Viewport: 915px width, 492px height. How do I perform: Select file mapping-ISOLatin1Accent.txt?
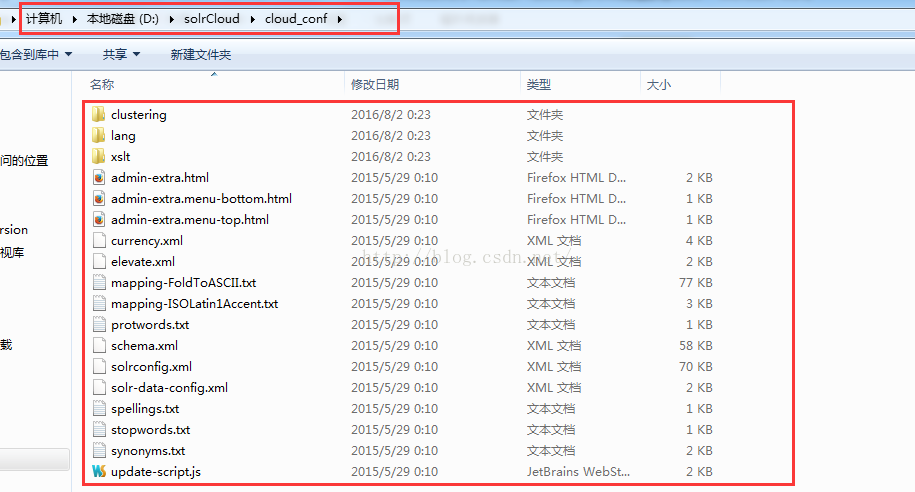tap(195, 303)
